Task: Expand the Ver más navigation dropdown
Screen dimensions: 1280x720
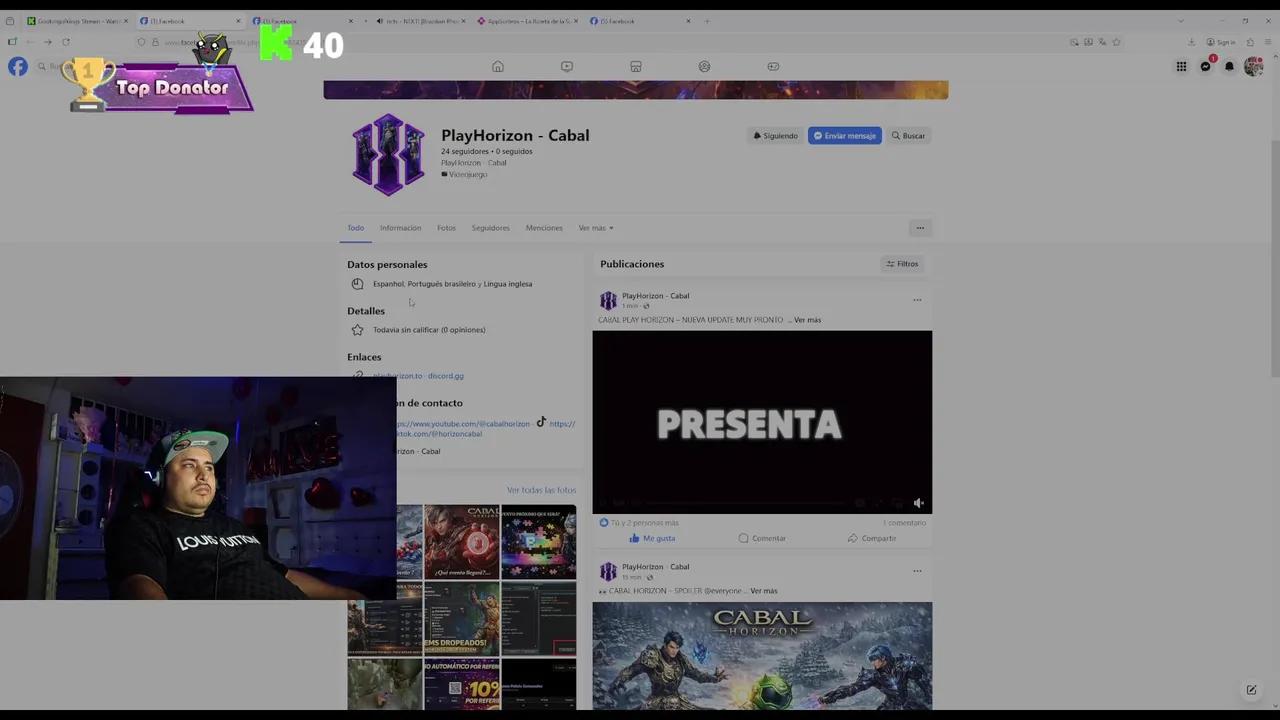Action: pyautogui.click(x=595, y=227)
